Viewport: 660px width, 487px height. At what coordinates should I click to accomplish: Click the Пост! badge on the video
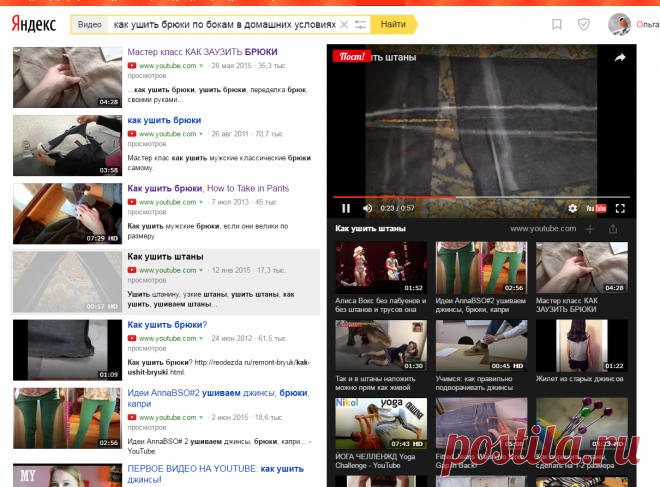point(352,56)
